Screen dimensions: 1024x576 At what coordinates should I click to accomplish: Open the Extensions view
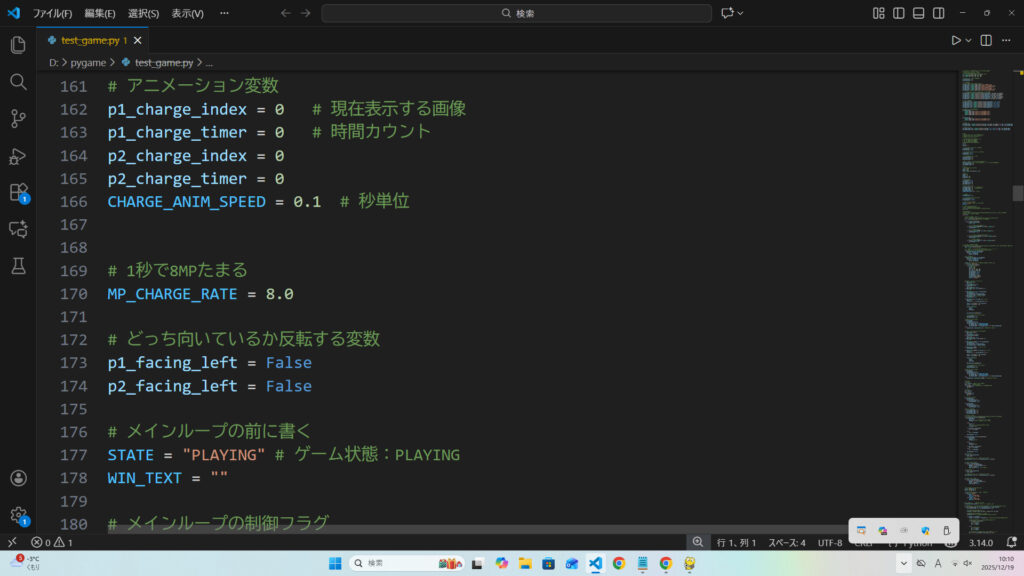click(x=17, y=192)
